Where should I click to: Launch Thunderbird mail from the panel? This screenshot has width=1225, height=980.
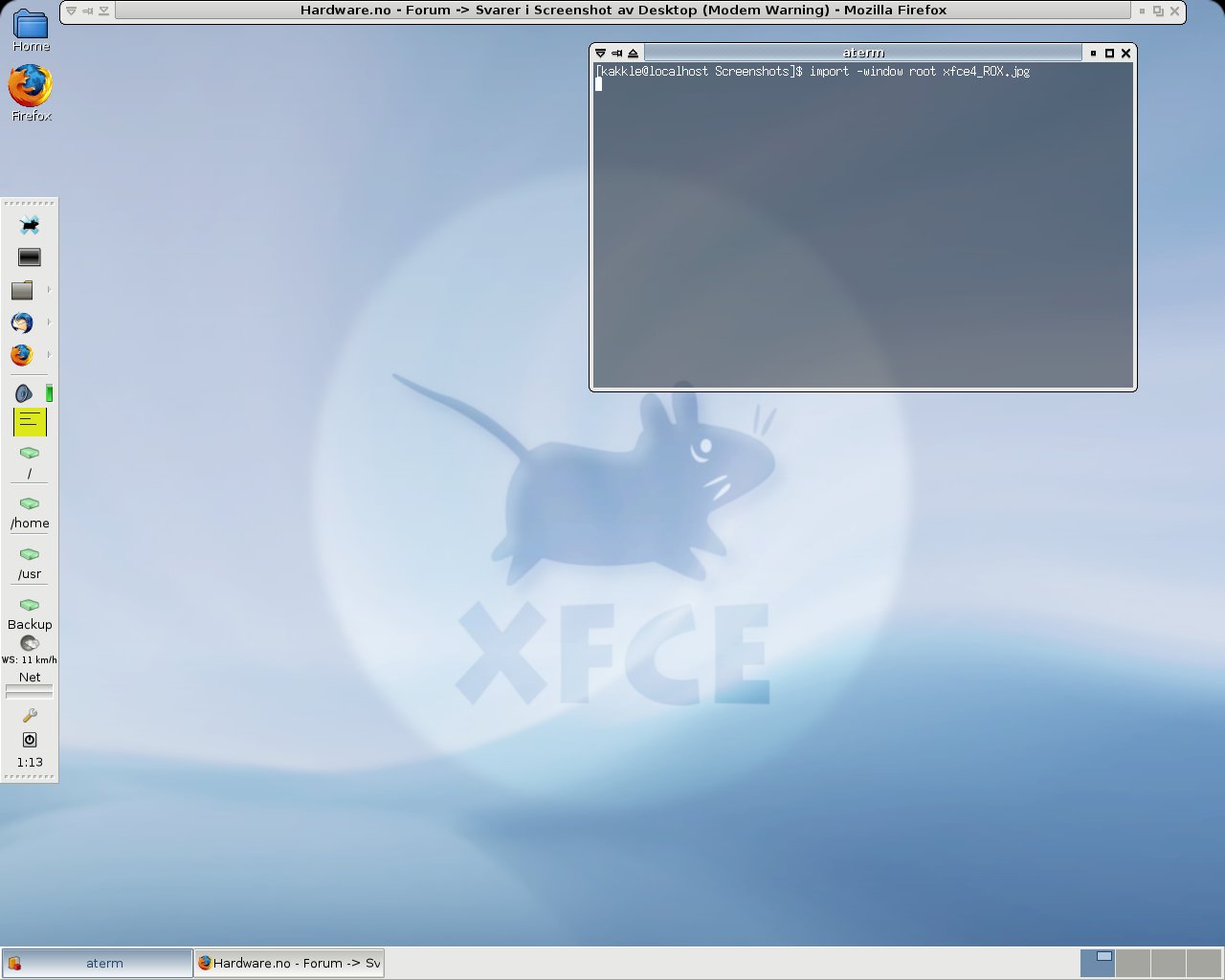[22, 323]
